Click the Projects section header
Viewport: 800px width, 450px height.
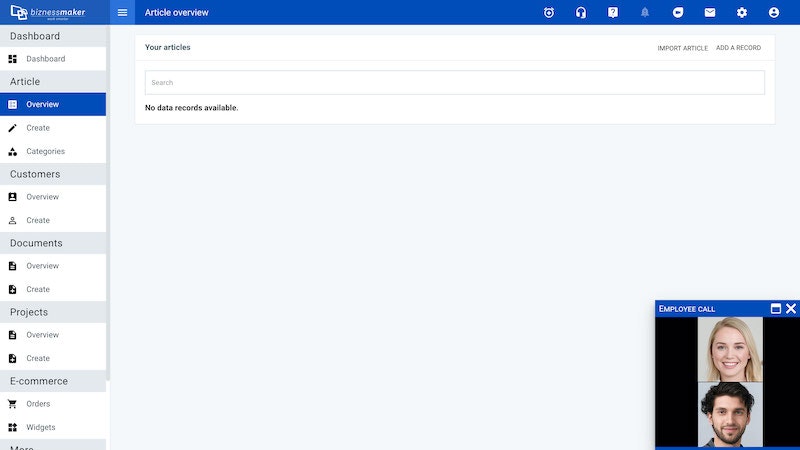point(53,312)
